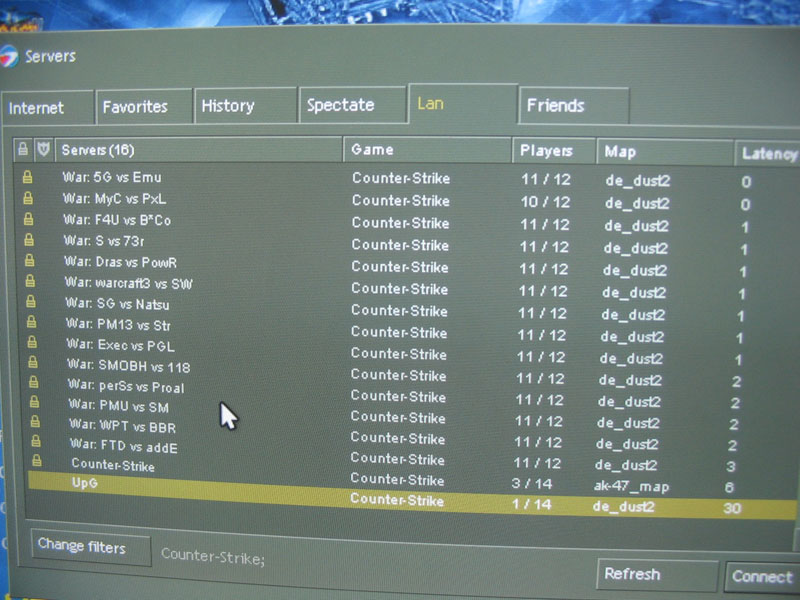Pick the server War: S vs 73r
The width and height of the screenshot is (800, 600).
tap(104, 240)
